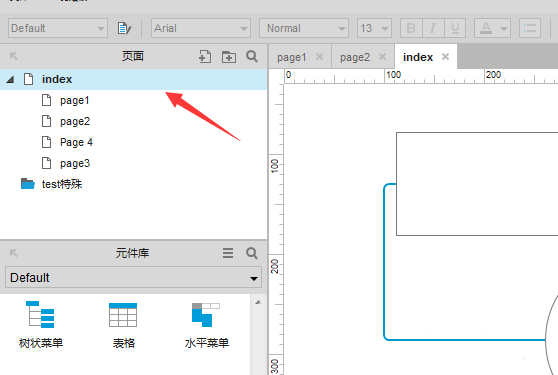Select the index page in the tree
The width and height of the screenshot is (558, 375).
(x=133, y=79)
